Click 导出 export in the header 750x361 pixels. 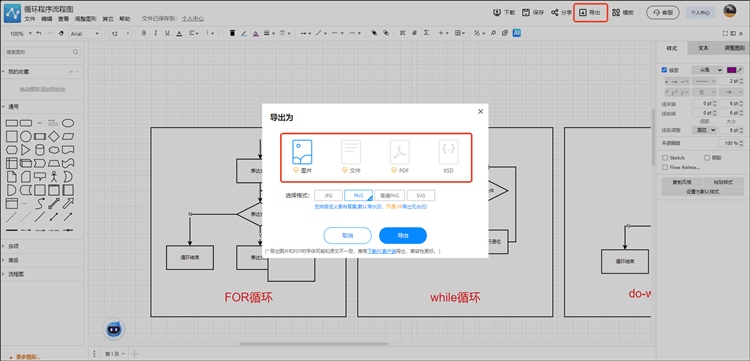[x=590, y=12]
